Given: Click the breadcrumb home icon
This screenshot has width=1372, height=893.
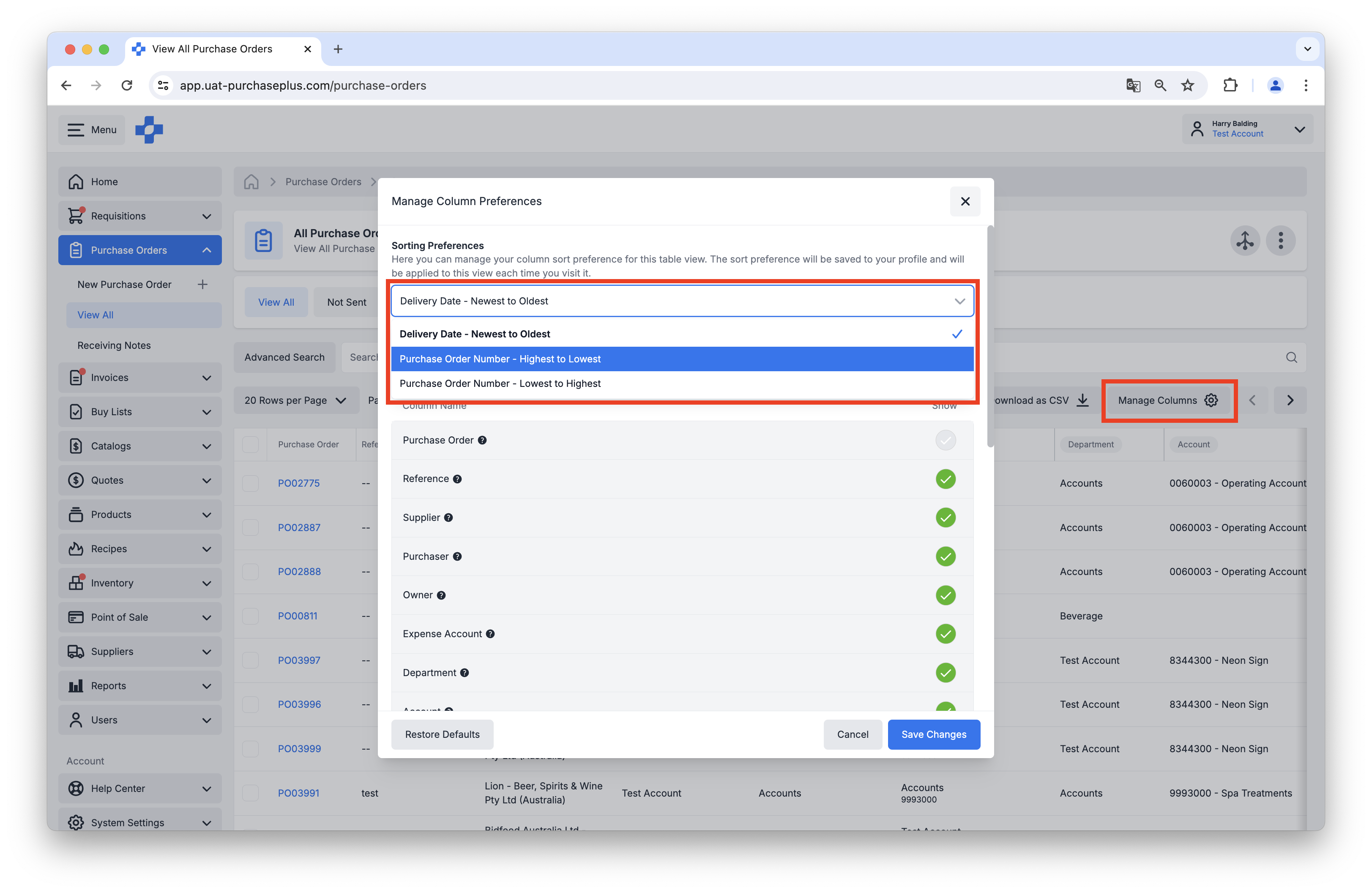Looking at the screenshot, I should click(251, 181).
